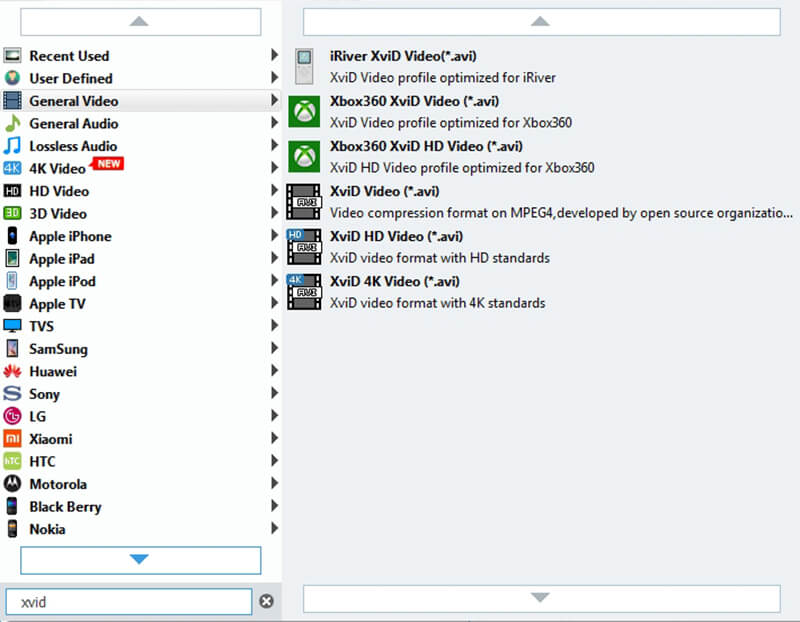Clear the xvid search with X button
The width and height of the screenshot is (800, 622).
265,601
